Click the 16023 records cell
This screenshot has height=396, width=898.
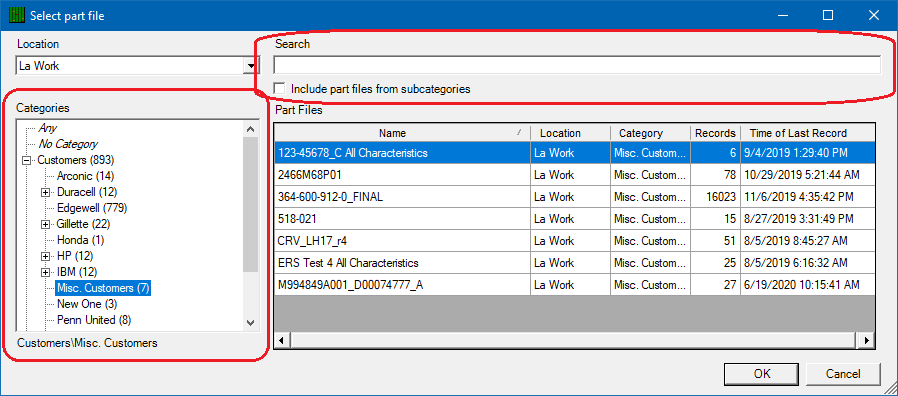[715, 197]
